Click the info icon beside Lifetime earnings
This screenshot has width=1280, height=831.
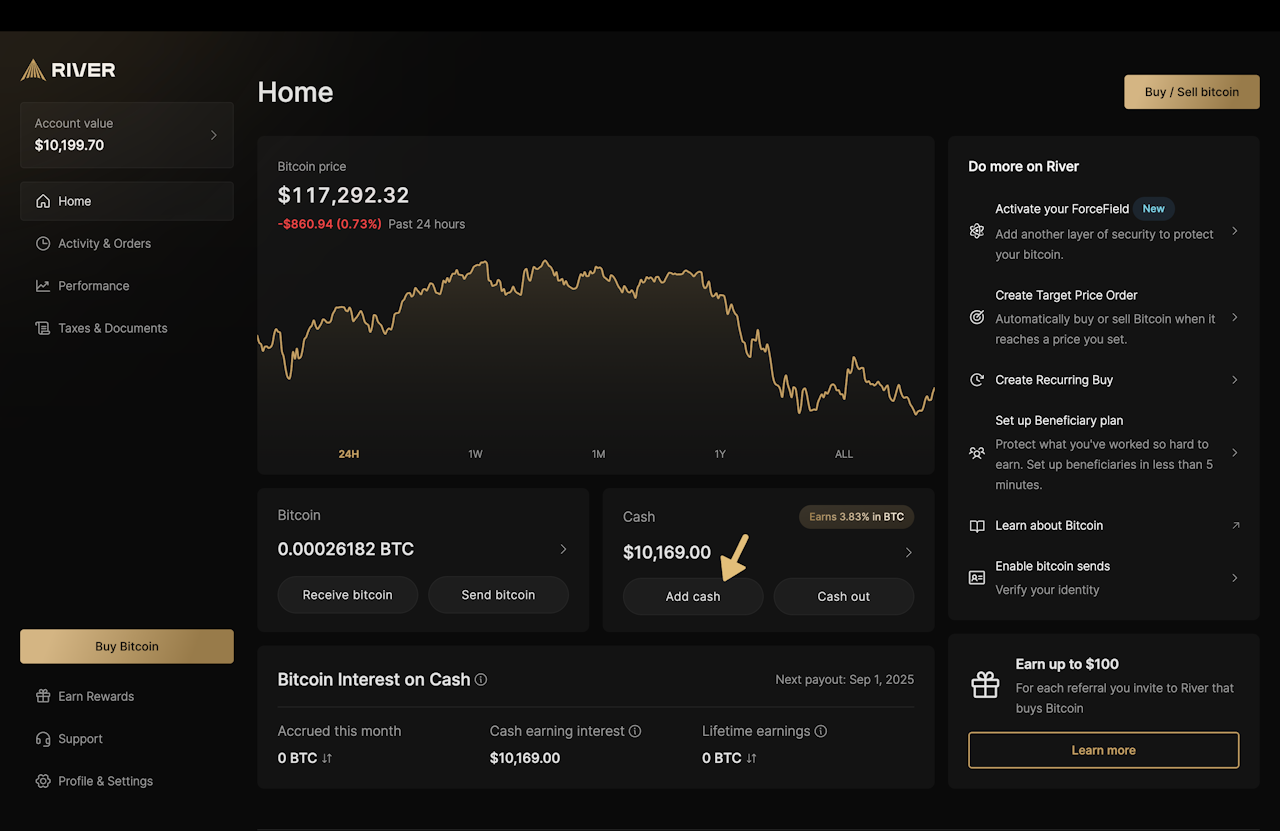click(821, 731)
